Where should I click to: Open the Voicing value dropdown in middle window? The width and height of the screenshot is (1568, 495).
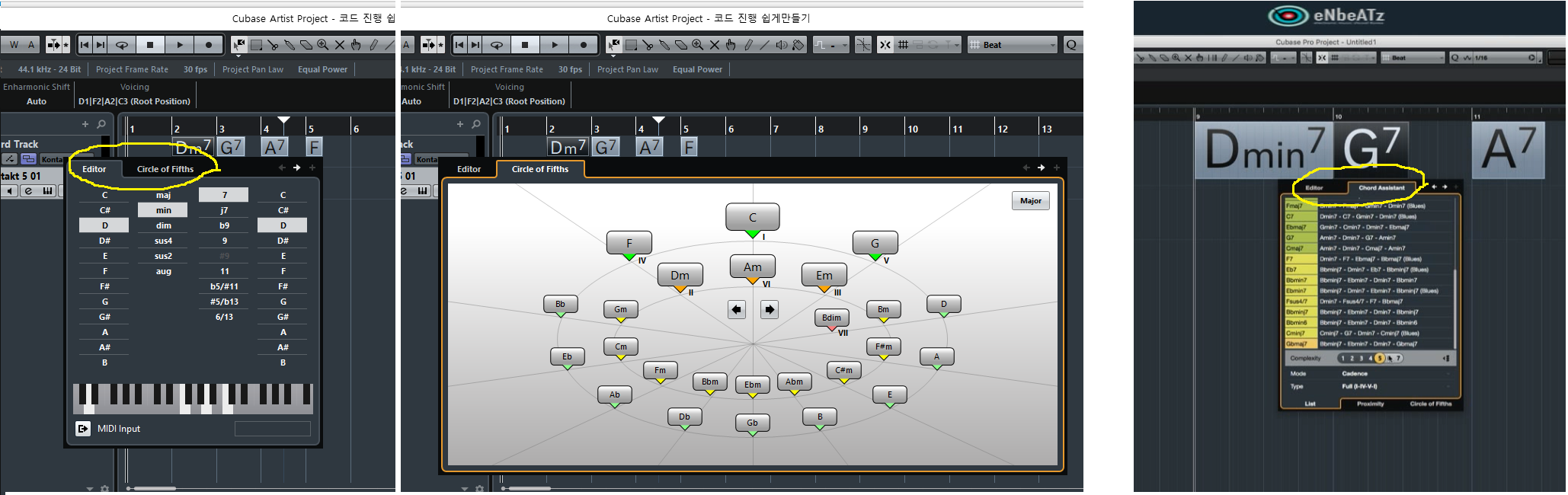[x=509, y=101]
